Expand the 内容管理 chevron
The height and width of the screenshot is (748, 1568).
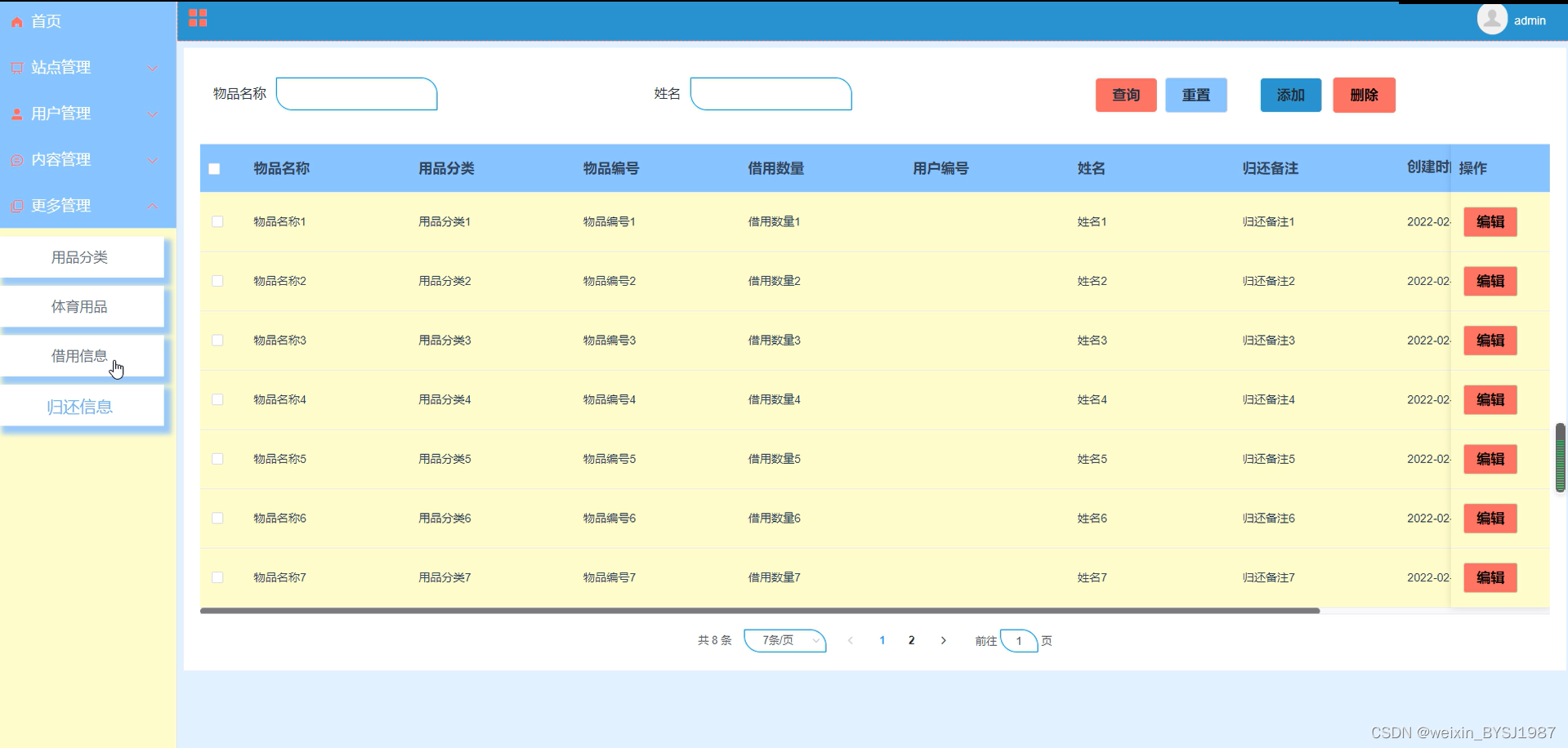152,160
